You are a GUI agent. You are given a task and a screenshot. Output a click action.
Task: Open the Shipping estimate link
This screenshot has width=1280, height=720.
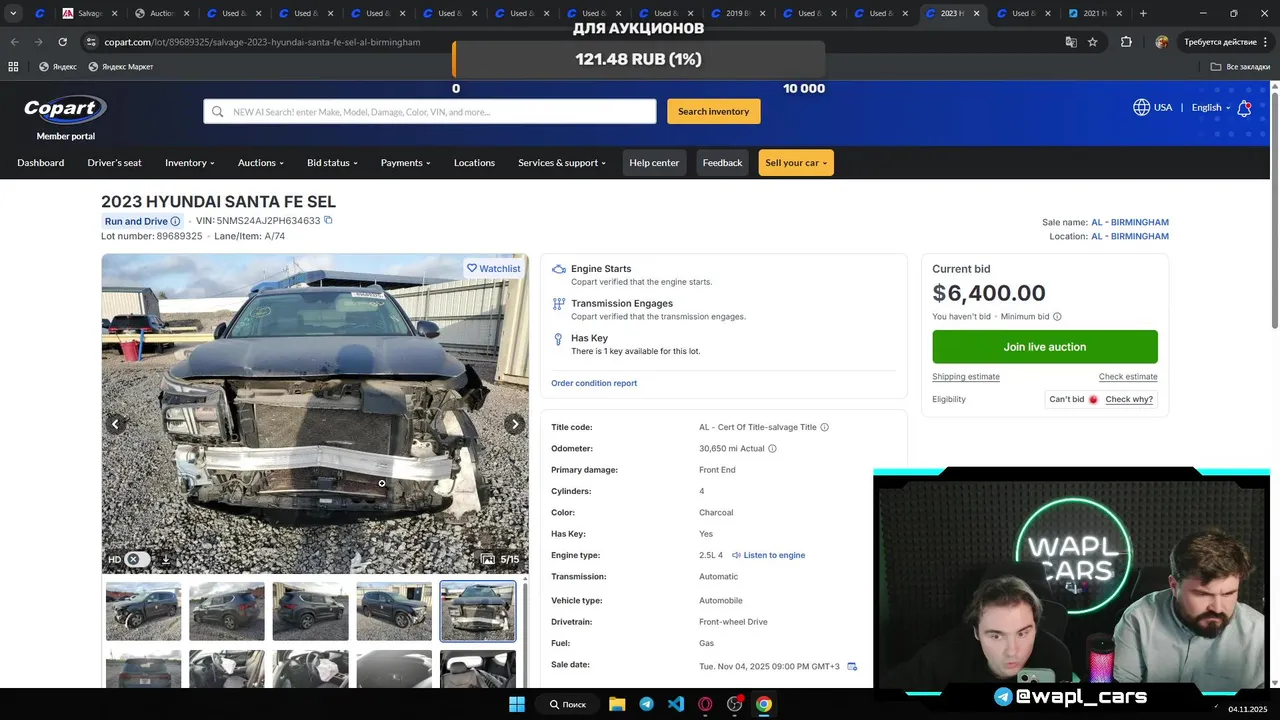(x=966, y=377)
